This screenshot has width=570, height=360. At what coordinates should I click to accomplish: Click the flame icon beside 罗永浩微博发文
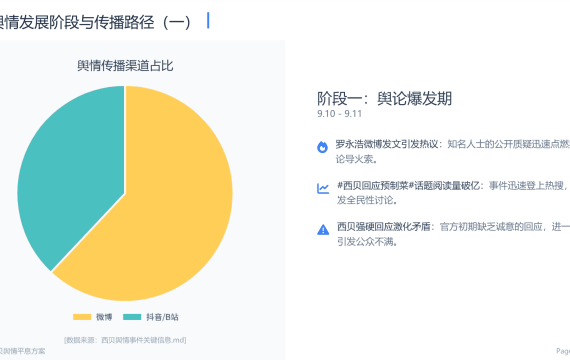click(322, 147)
